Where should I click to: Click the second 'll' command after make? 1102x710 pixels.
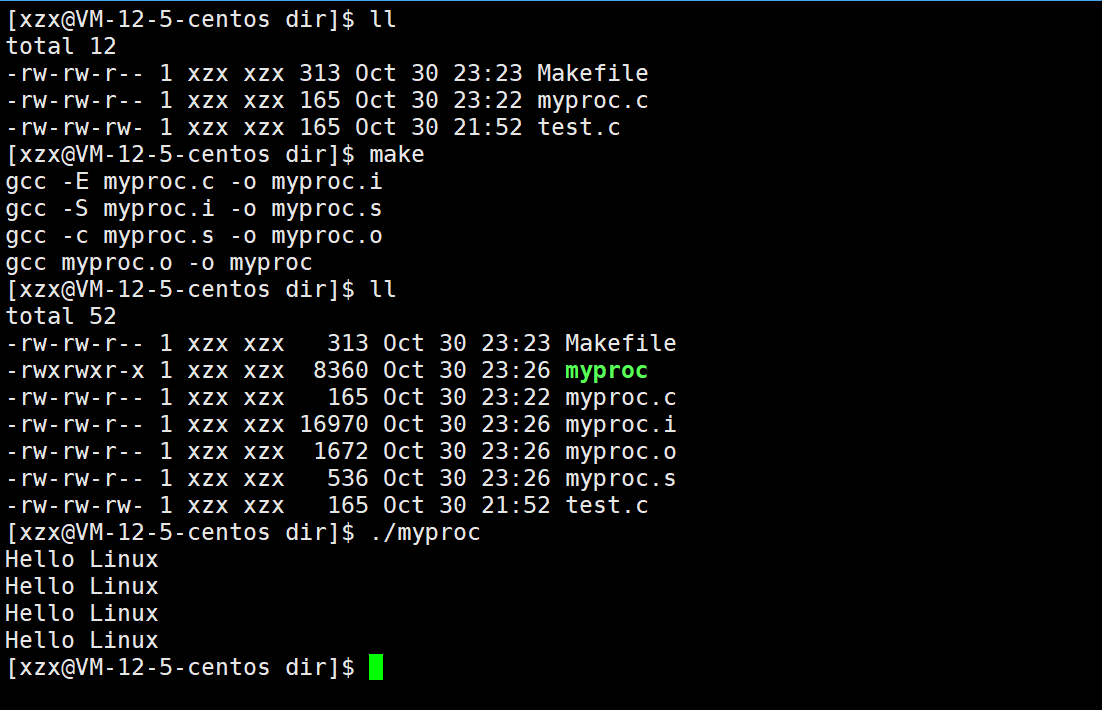tap(383, 290)
